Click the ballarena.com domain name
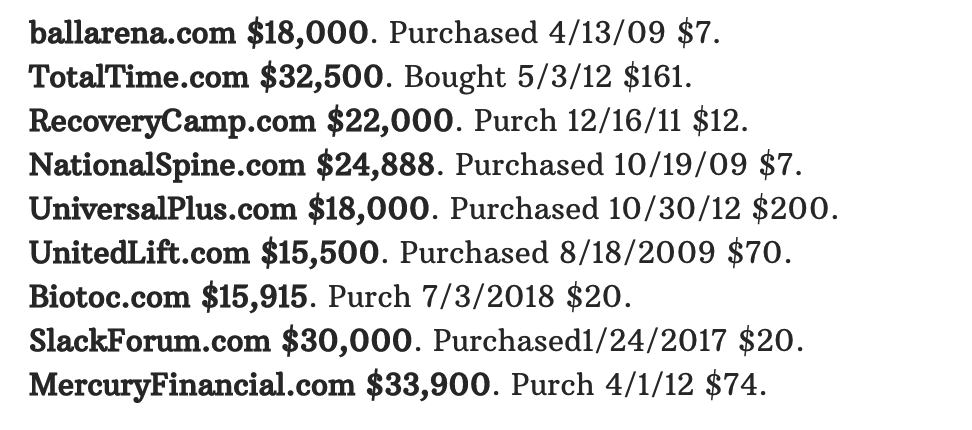Screen dimensions: 972x430 click(132, 32)
